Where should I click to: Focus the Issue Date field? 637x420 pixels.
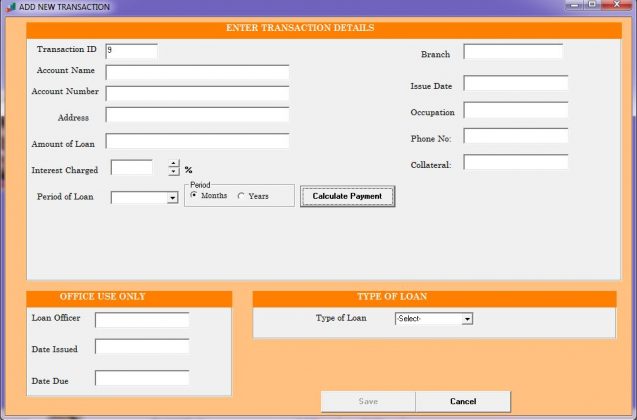(515, 84)
